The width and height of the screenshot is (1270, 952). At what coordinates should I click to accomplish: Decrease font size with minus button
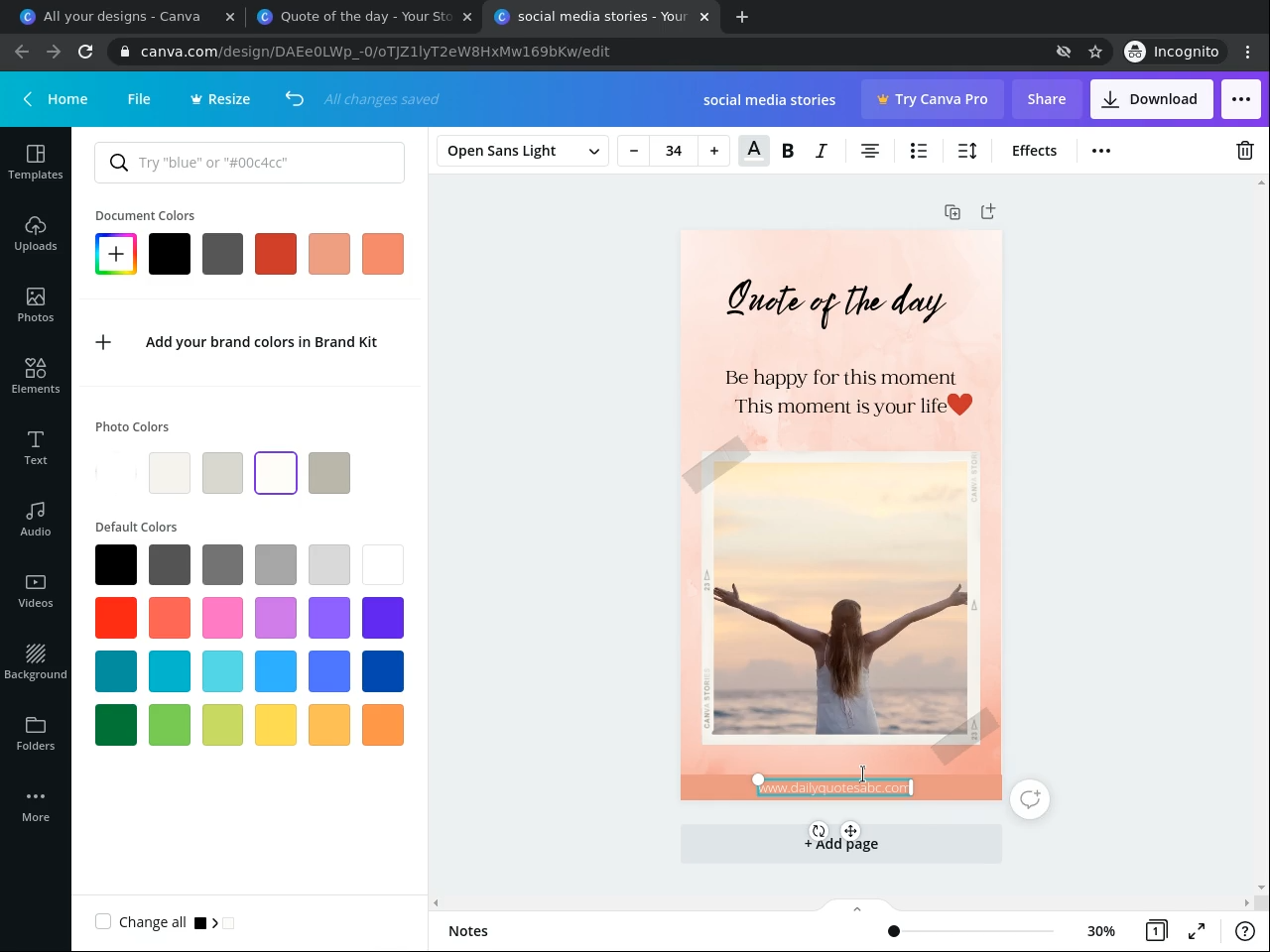634,151
